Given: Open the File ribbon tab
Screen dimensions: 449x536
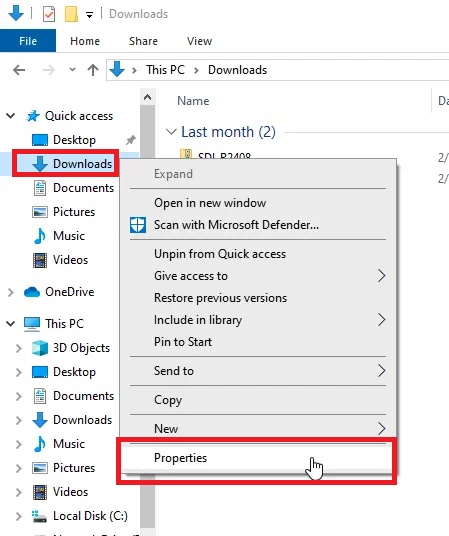Looking at the screenshot, I should 28,41.
